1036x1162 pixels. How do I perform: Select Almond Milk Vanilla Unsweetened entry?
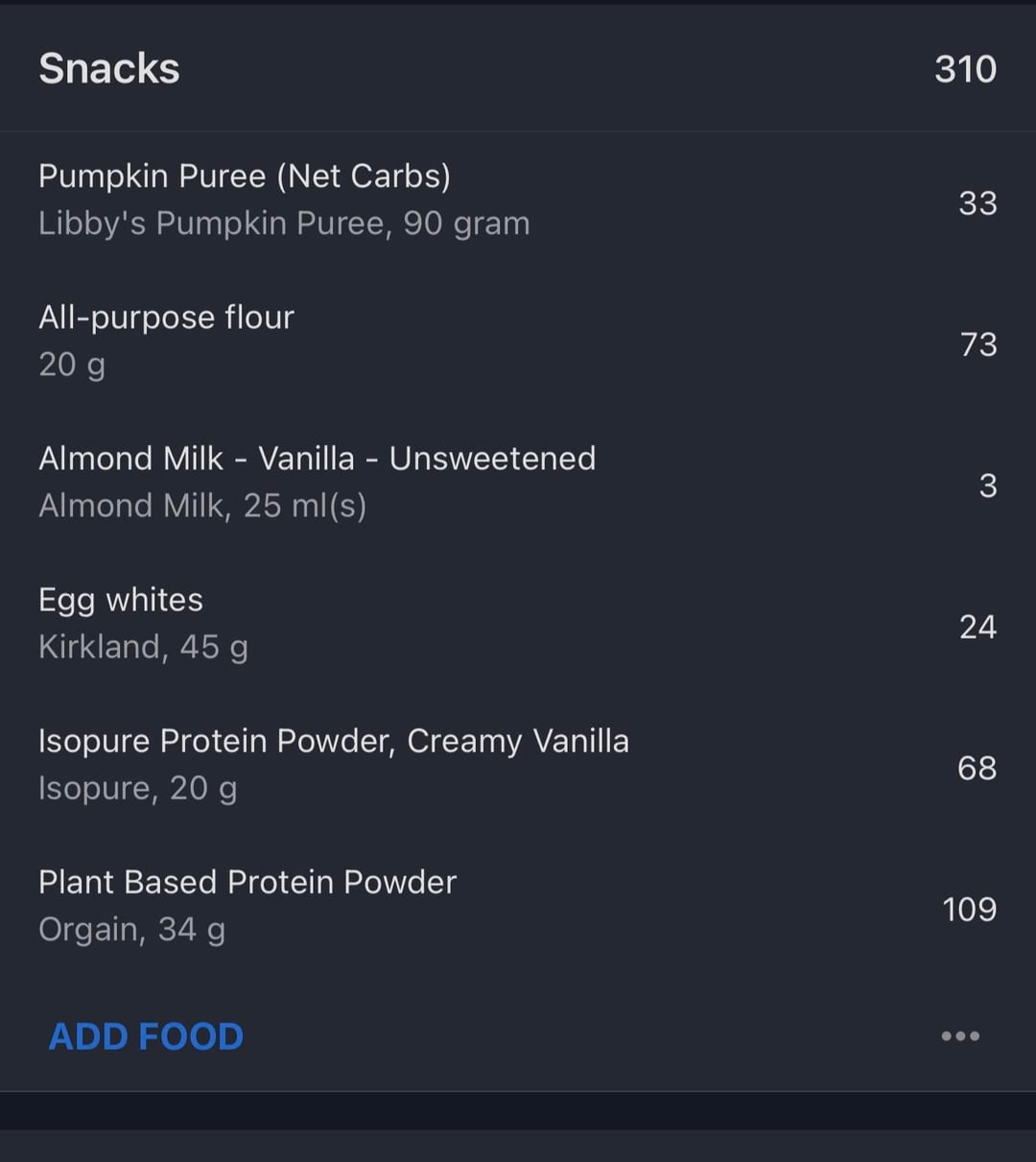tap(317, 459)
